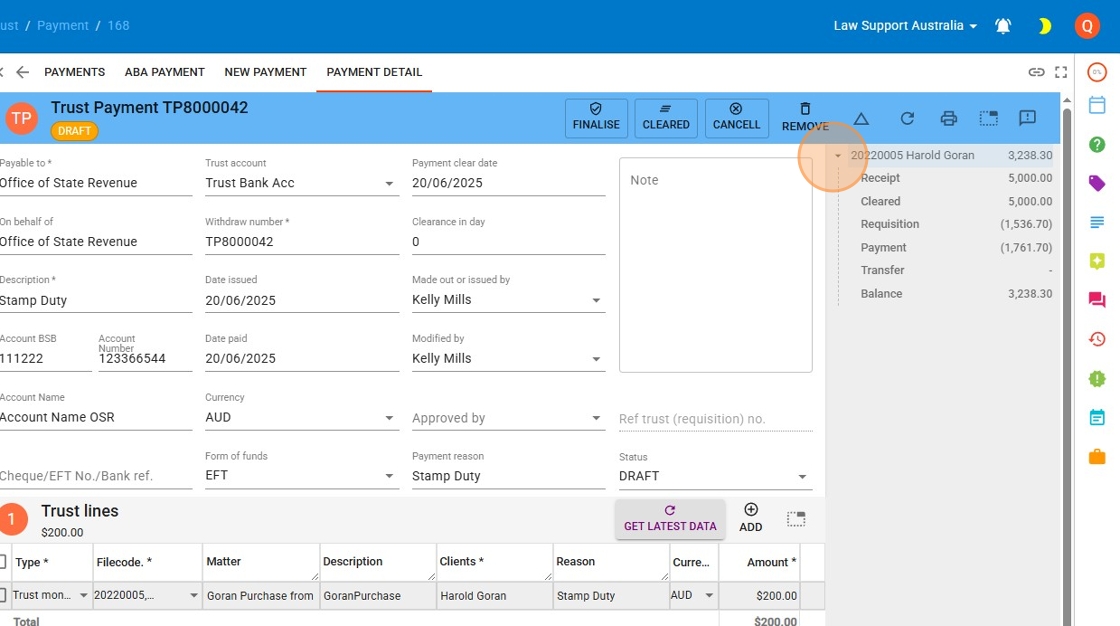The height and width of the screenshot is (626, 1120).
Task: Tick the first trust line row checkbox
Action: [3, 595]
